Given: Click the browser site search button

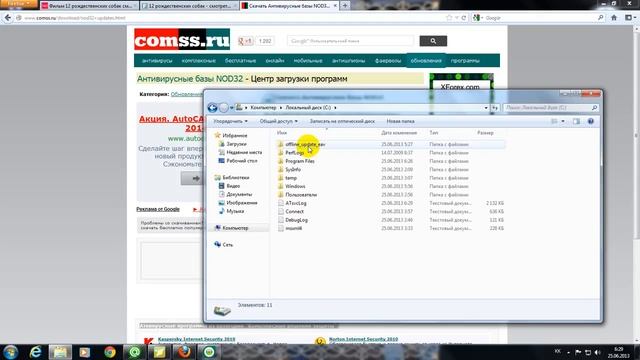Looking at the screenshot, I should [x=433, y=41].
